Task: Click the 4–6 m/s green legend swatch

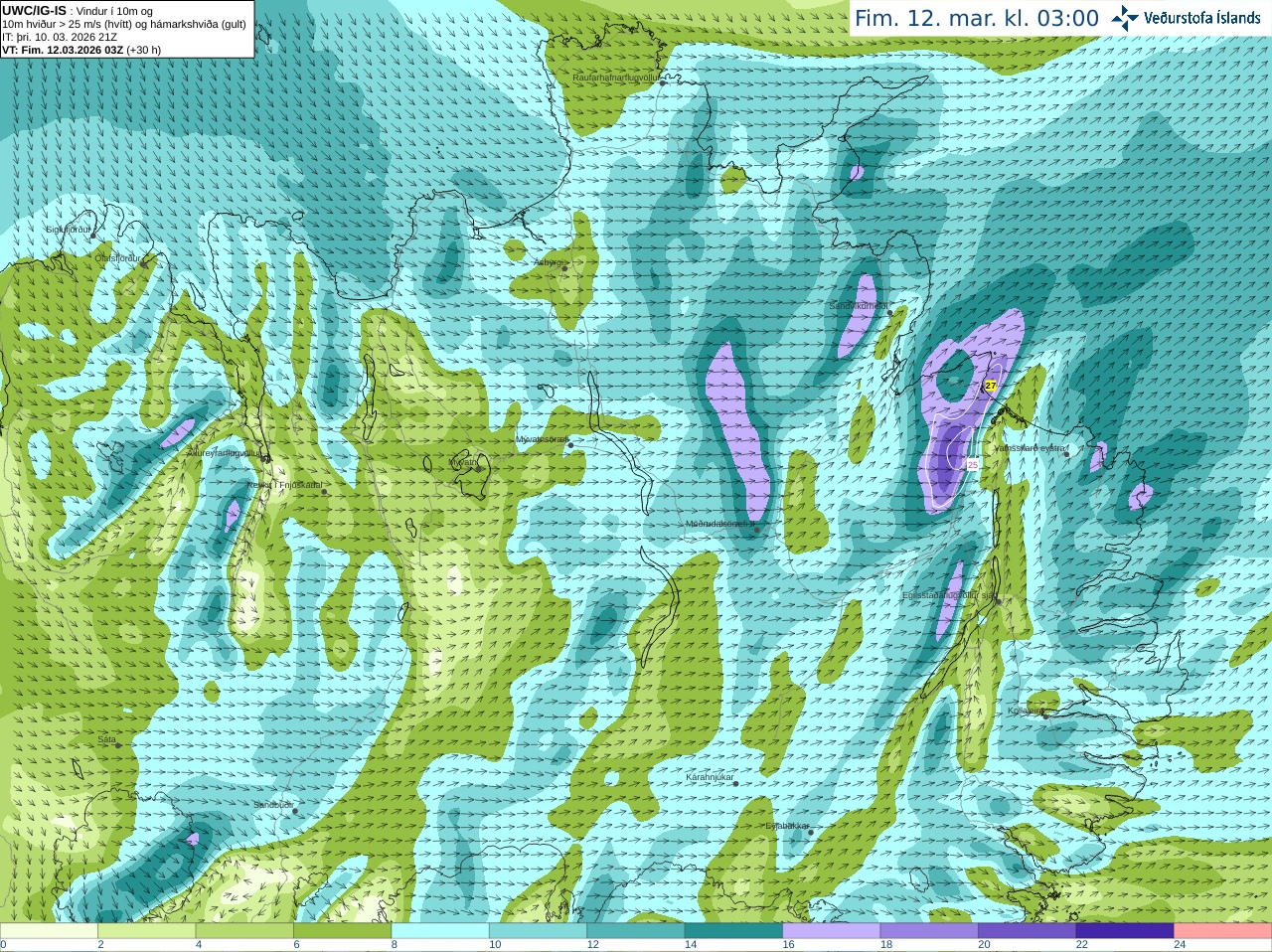Action: 244,931
